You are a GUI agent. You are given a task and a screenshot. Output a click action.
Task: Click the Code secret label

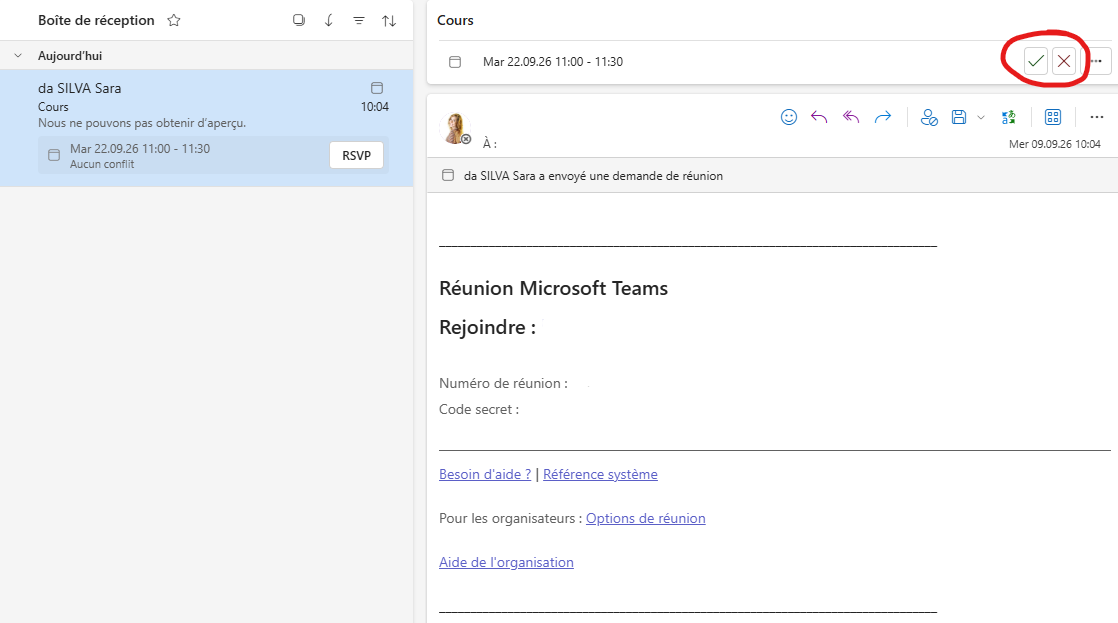(479, 410)
